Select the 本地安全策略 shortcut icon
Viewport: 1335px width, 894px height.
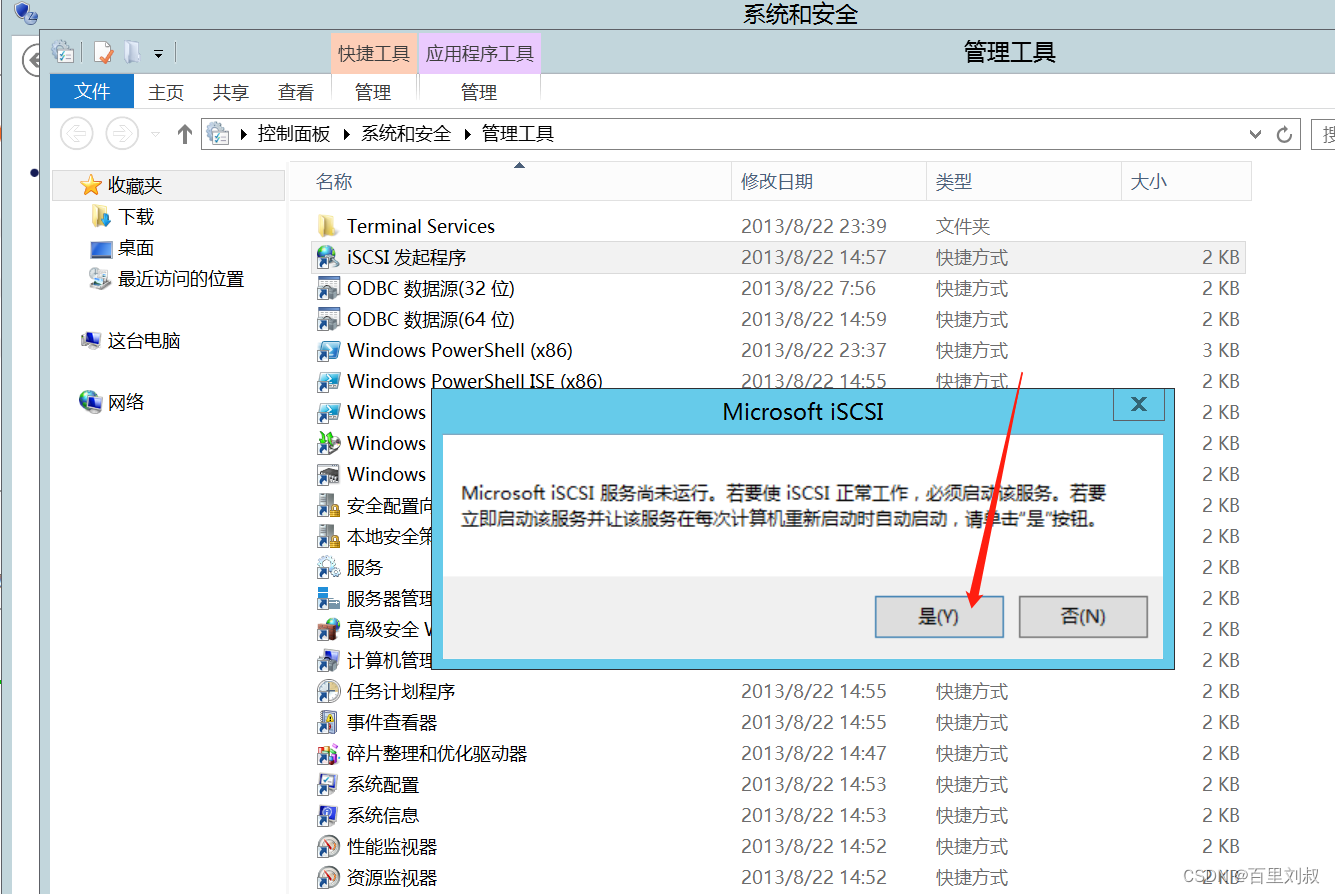[328, 536]
